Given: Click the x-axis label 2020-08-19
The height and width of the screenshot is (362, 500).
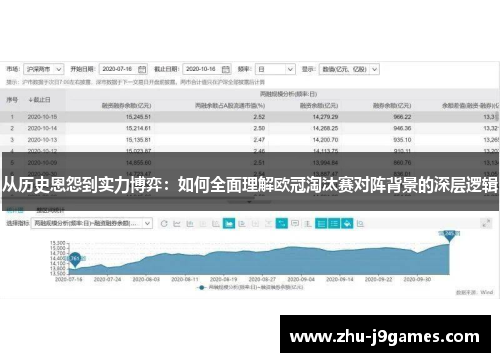Looking at the screenshot, I should coord(224,279).
